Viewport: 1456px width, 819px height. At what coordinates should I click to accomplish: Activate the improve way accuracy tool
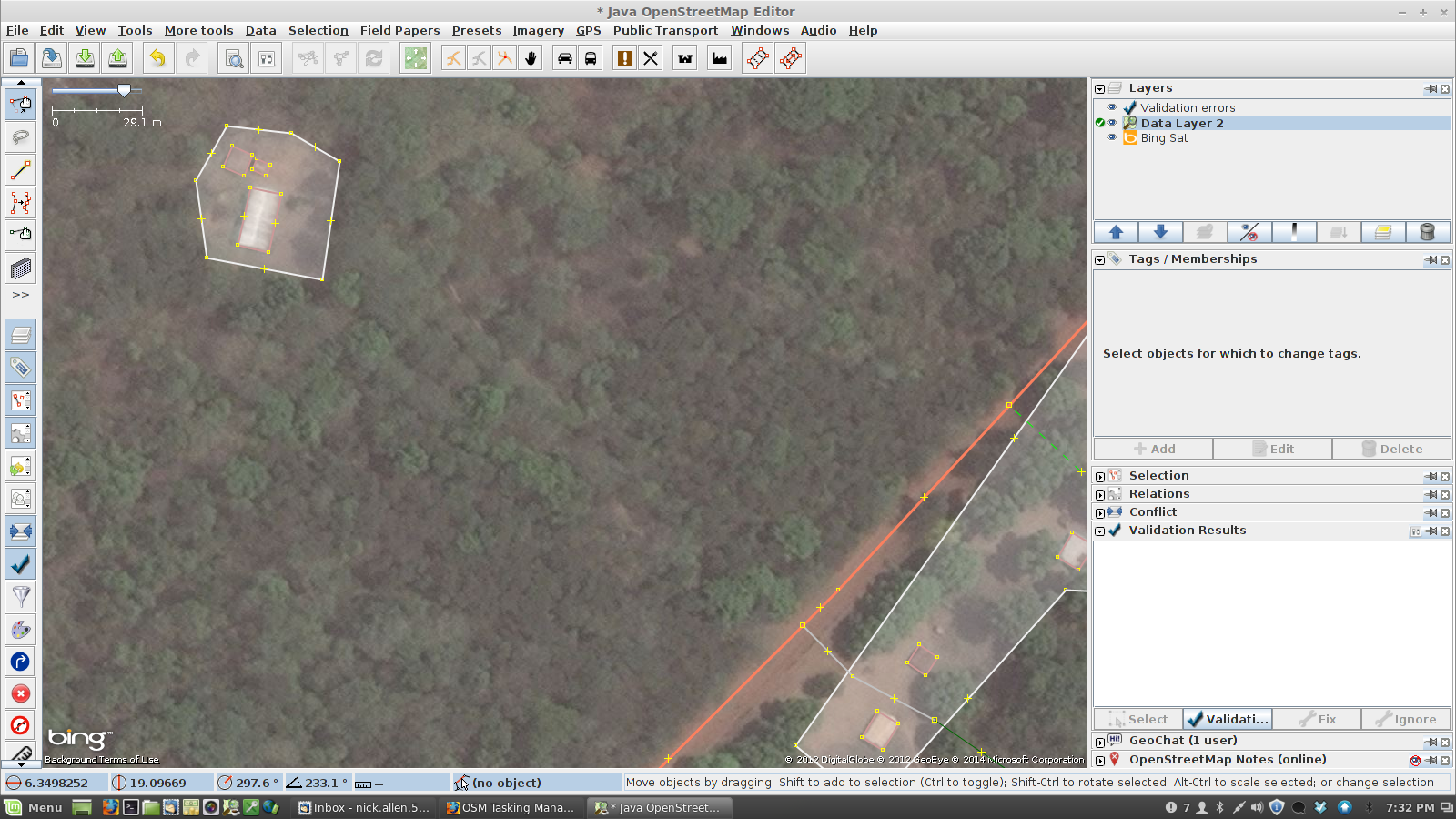coord(21,202)
